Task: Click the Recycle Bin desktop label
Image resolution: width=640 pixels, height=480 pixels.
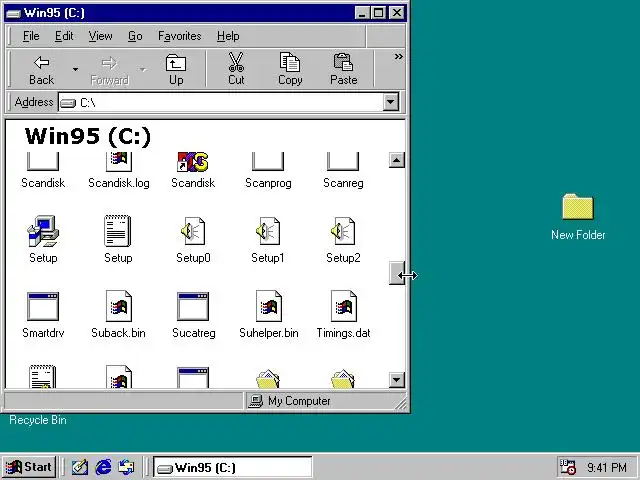Action: coord(38,420)
